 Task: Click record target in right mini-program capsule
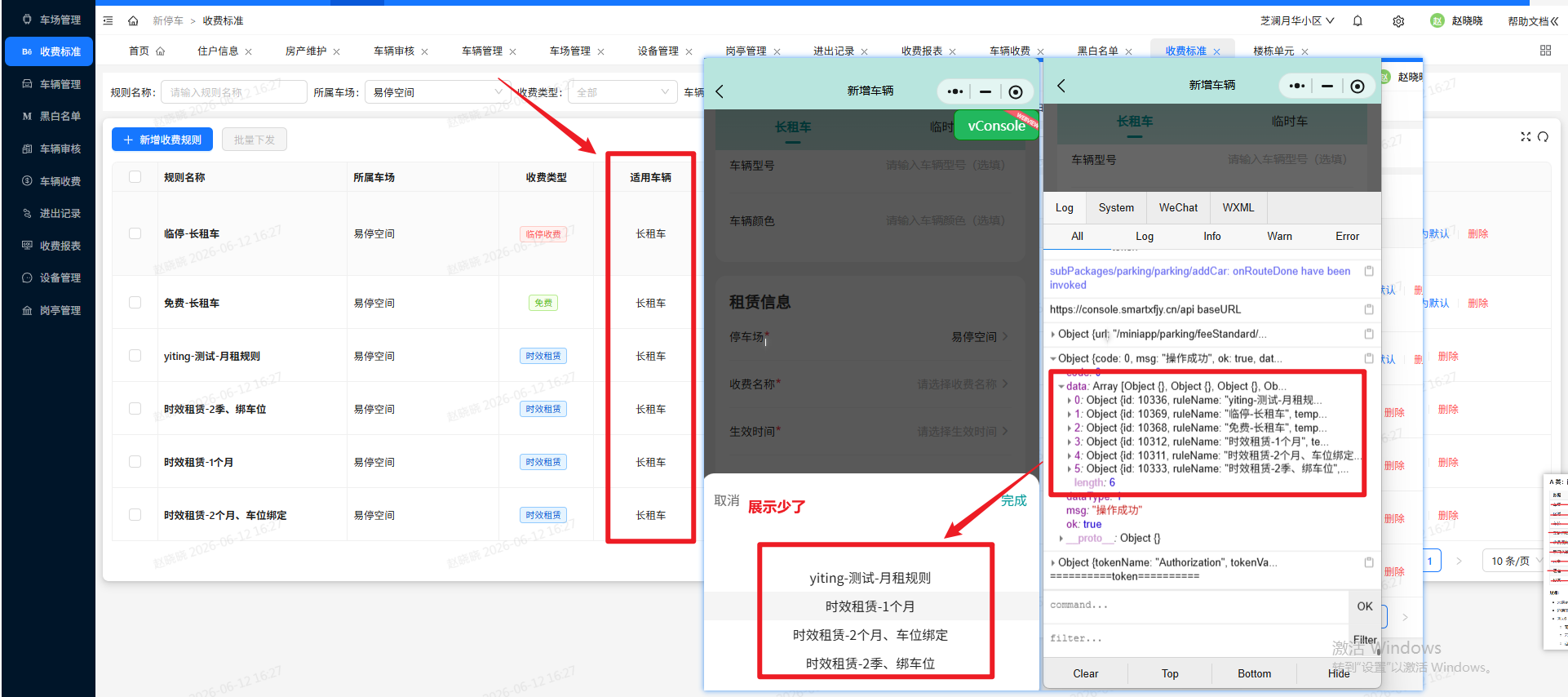(x=1358, y=86)
